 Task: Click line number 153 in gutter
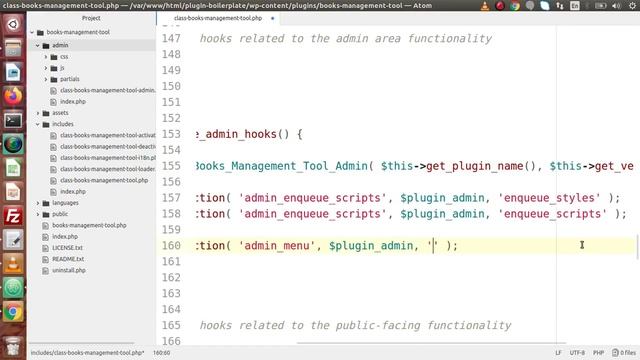[x=171, y=134]
